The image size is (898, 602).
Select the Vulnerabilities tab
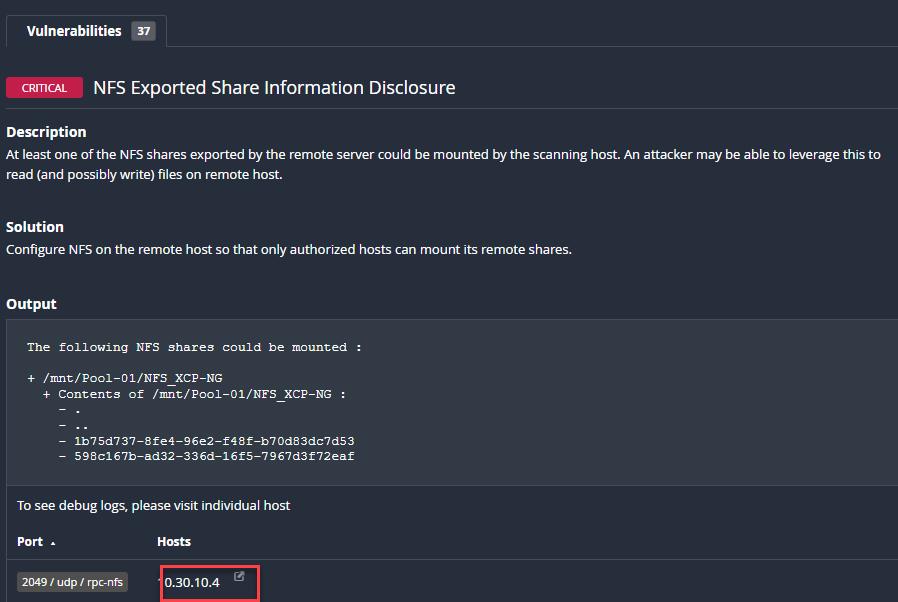74,31
